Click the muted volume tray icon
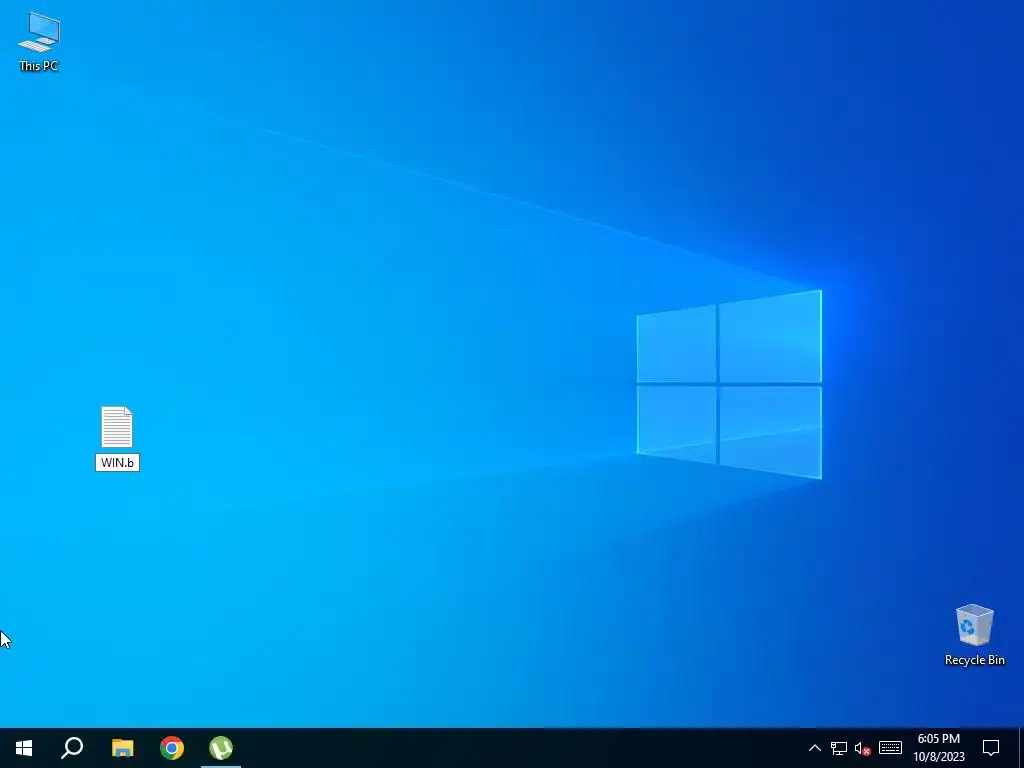Viewport: 1024px width, 768px height. tap(862, 748)
